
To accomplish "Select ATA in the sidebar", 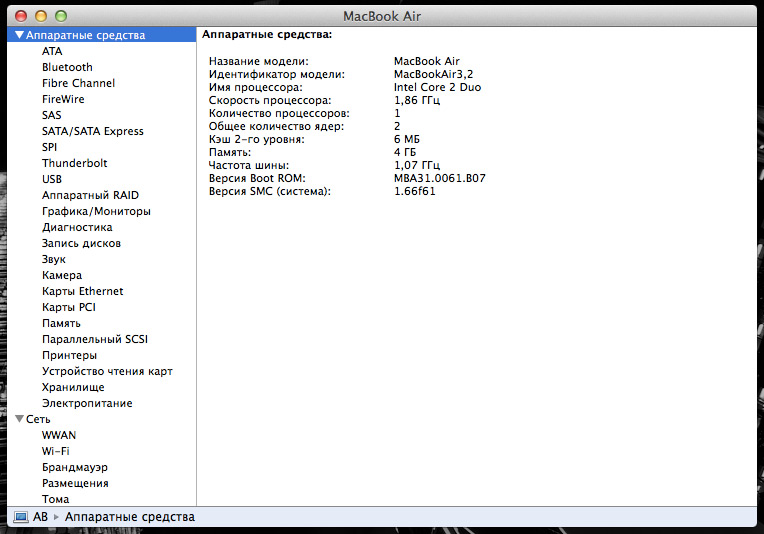I will pos(52,51).
